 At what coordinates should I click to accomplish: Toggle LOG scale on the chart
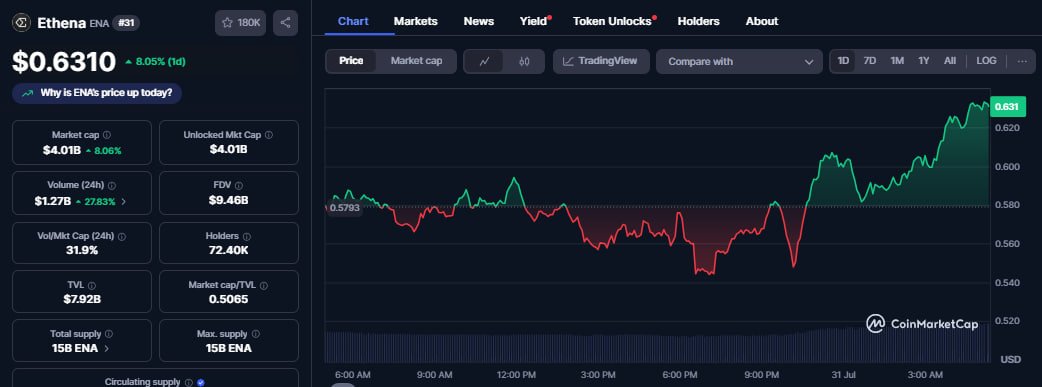[x=986, y=61]
